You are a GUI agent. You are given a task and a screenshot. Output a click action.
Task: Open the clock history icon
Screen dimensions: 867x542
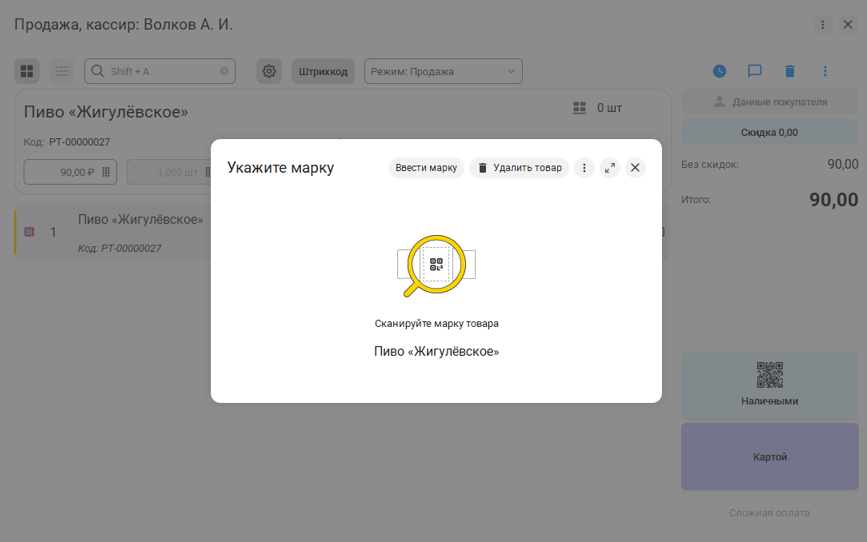[719, 71]
